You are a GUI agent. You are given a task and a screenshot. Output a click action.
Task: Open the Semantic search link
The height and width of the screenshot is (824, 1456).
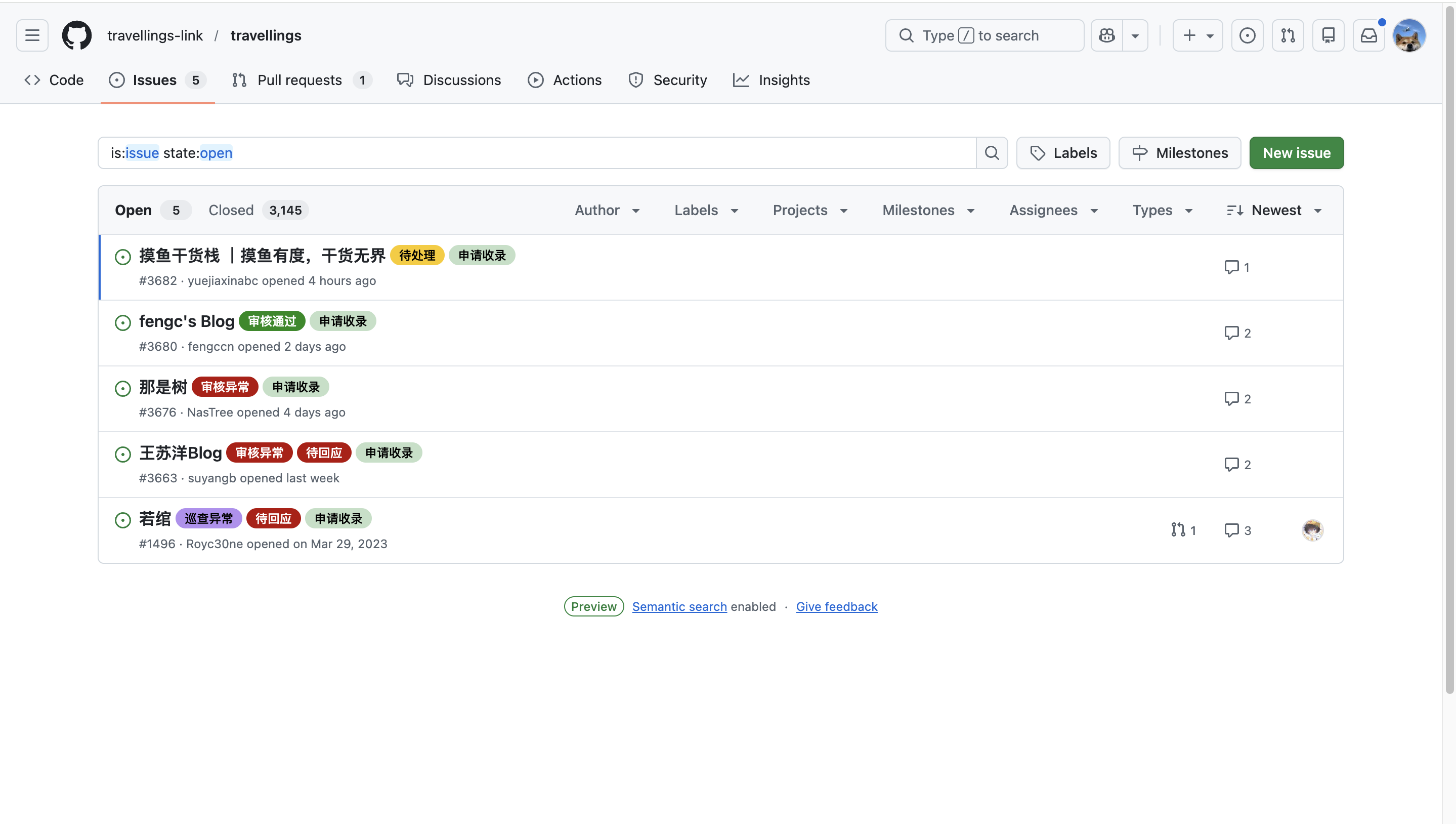679,607
